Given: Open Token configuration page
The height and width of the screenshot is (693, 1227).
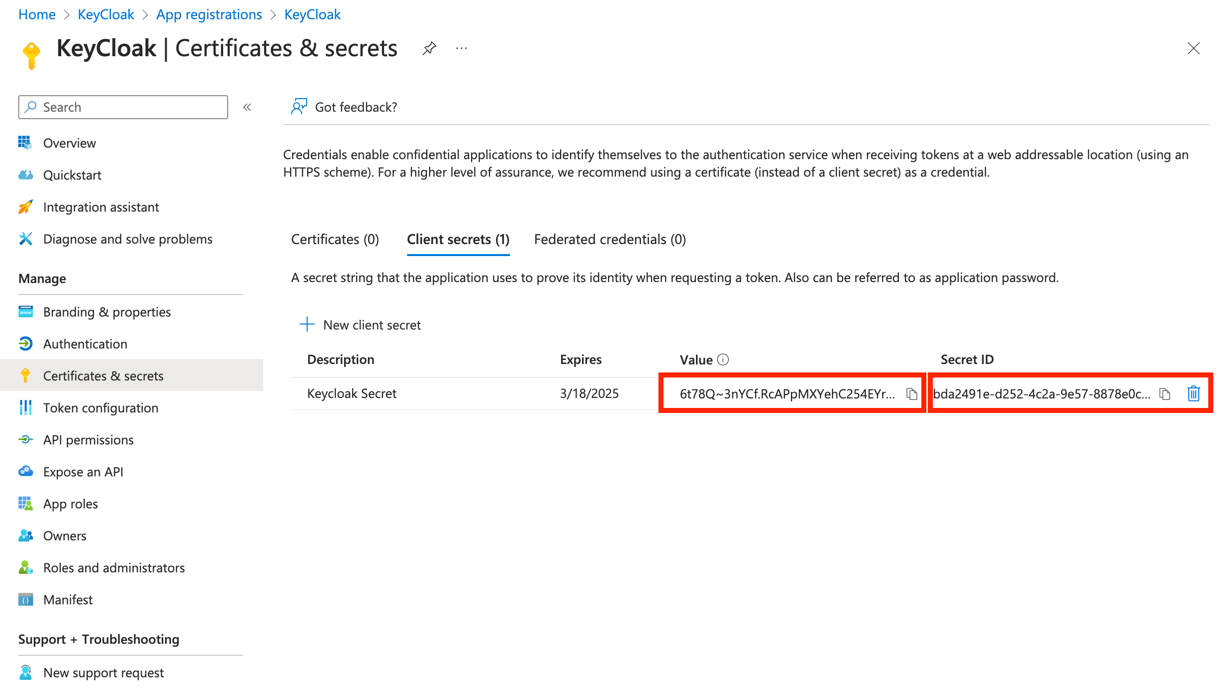Looking at the screenshot, I should (100, 408).
